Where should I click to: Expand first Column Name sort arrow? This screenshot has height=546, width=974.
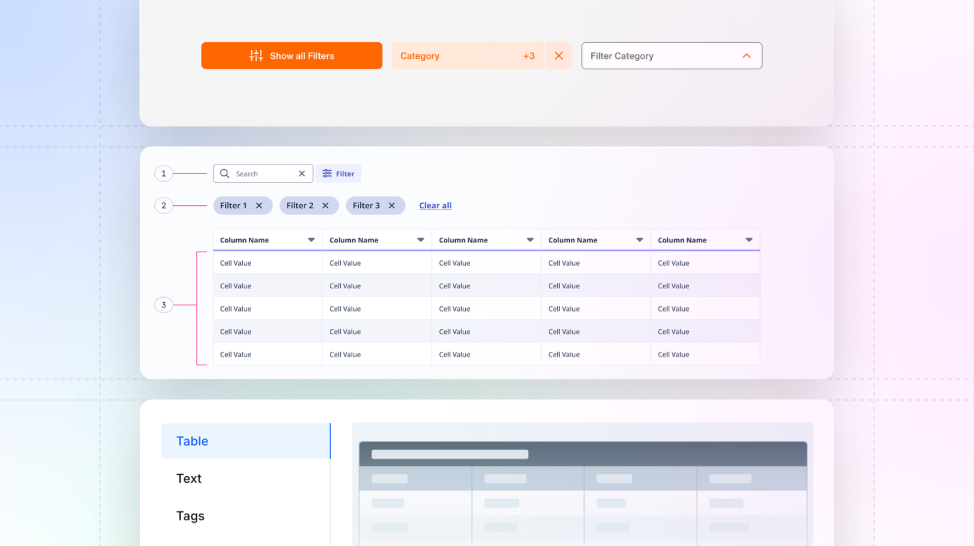point(311,240)
